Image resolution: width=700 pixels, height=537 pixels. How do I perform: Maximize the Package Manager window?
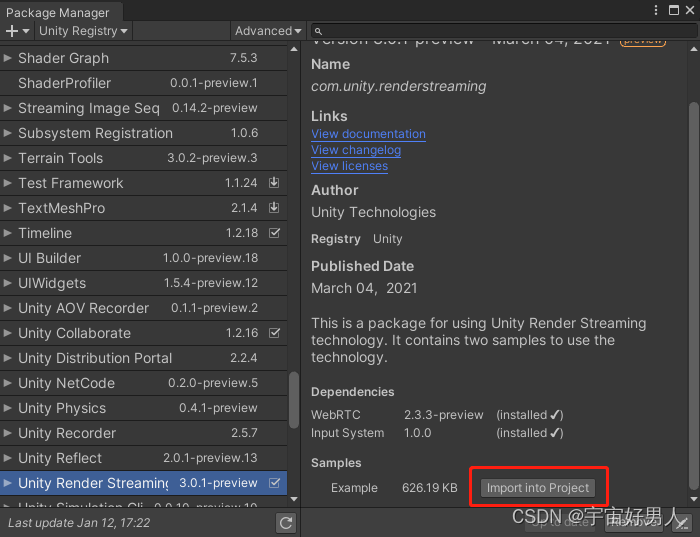coord(674,10)
